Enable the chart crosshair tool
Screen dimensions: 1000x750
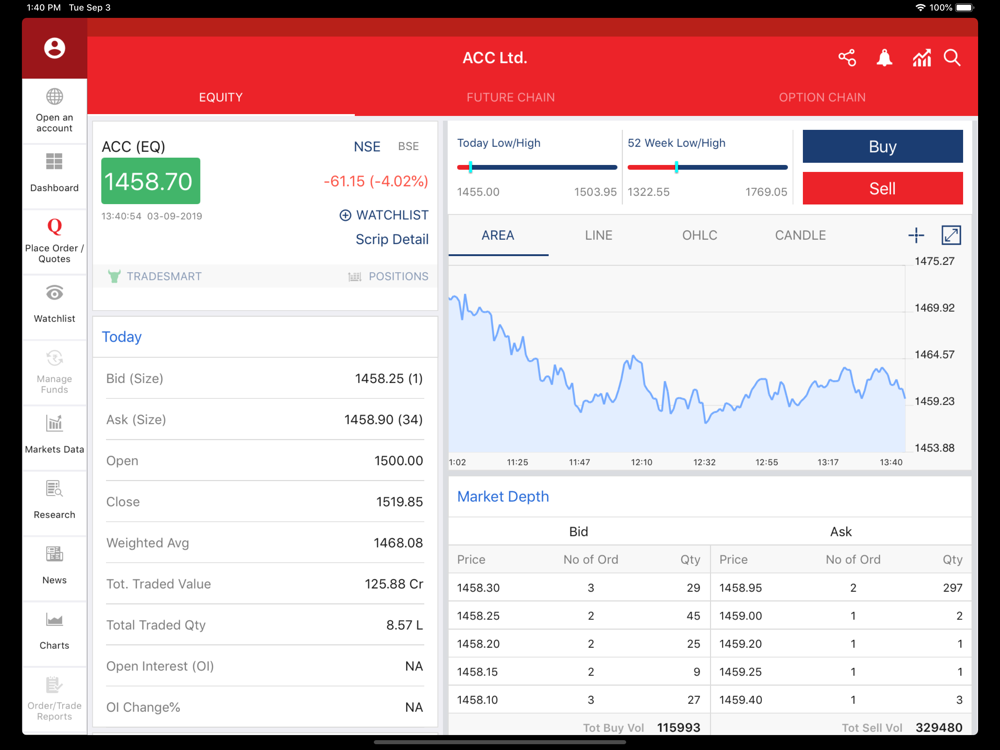(x=916, y=235)
